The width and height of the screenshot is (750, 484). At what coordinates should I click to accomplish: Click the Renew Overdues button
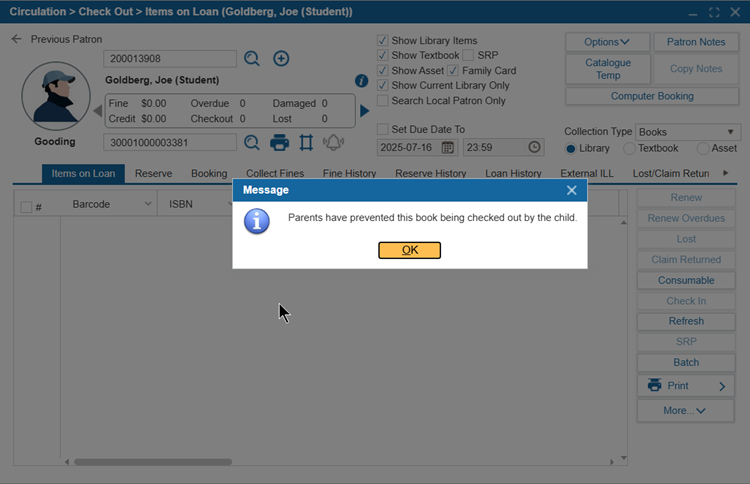686,218
